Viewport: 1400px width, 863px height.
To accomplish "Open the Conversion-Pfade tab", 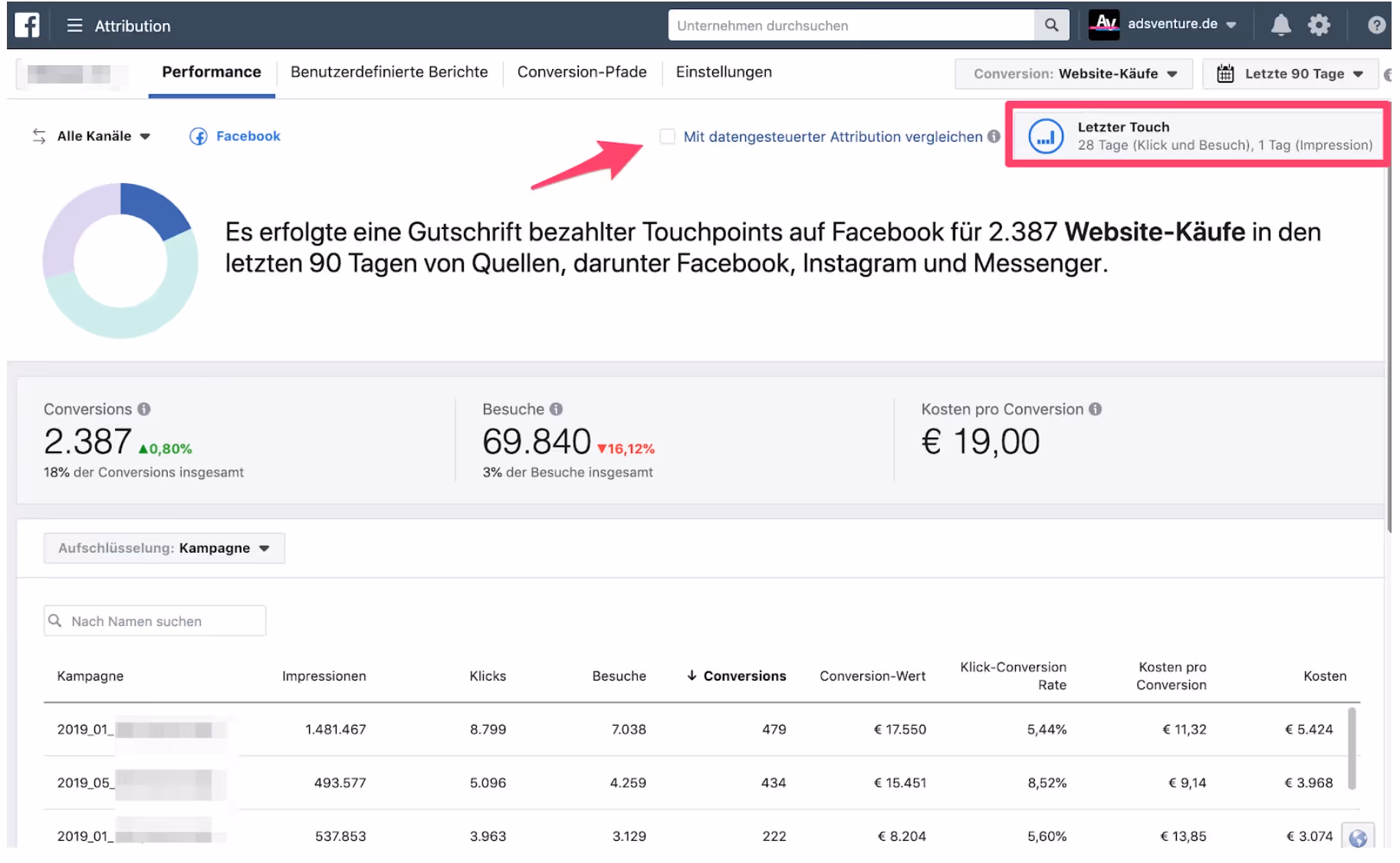I will (582, 72).
